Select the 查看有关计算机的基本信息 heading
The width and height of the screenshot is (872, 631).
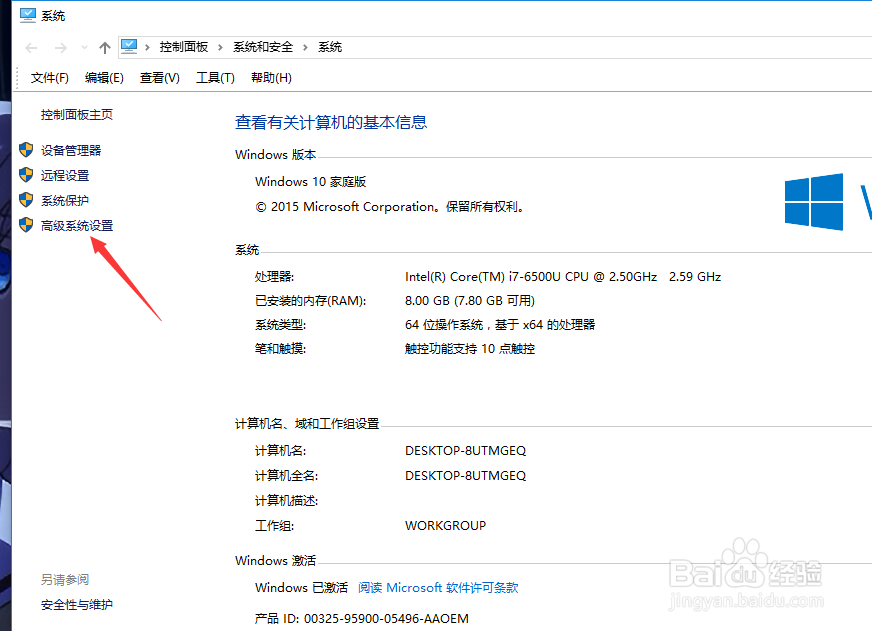click(331, 122)
